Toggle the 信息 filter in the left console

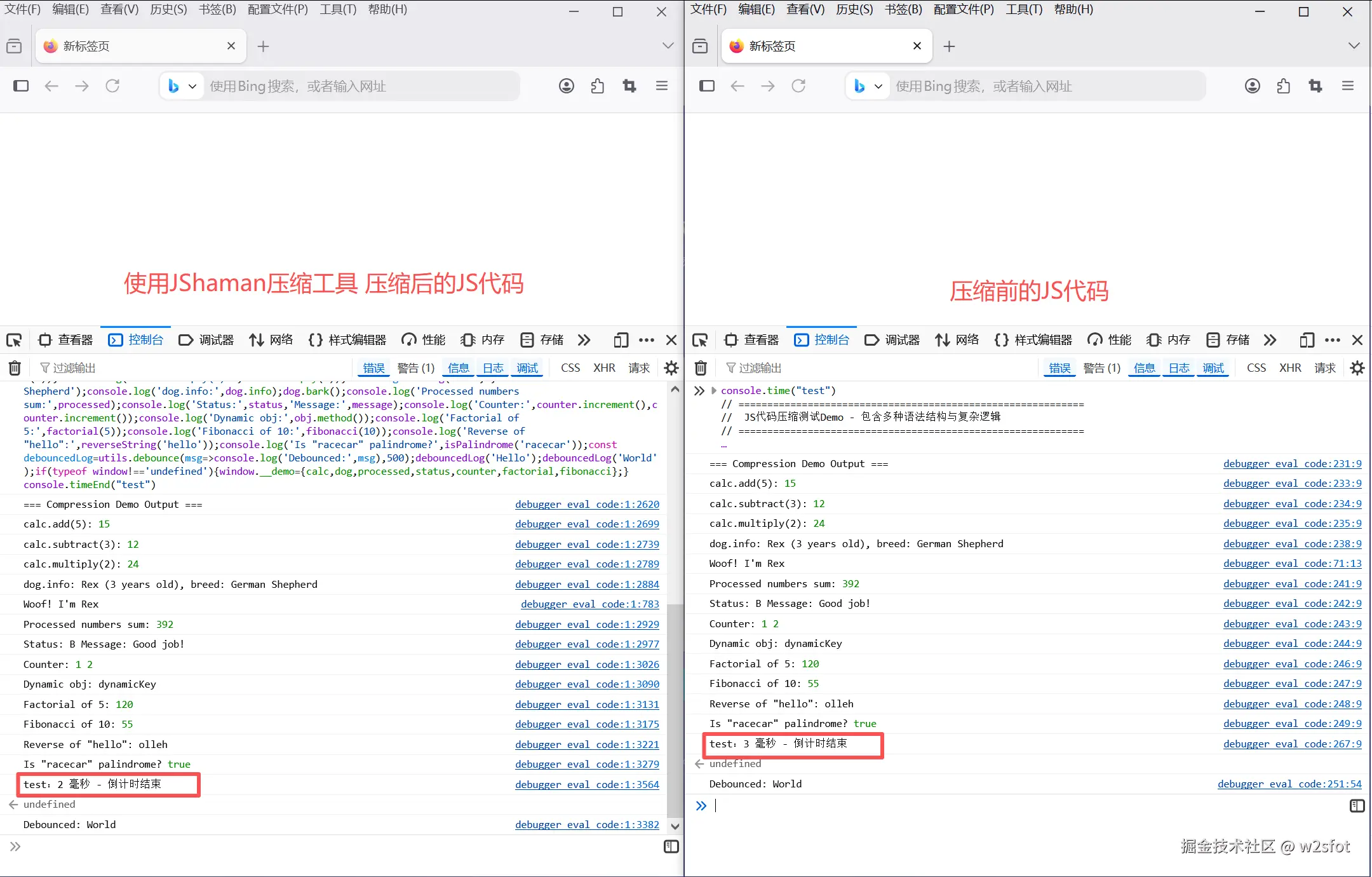(458, 368)
